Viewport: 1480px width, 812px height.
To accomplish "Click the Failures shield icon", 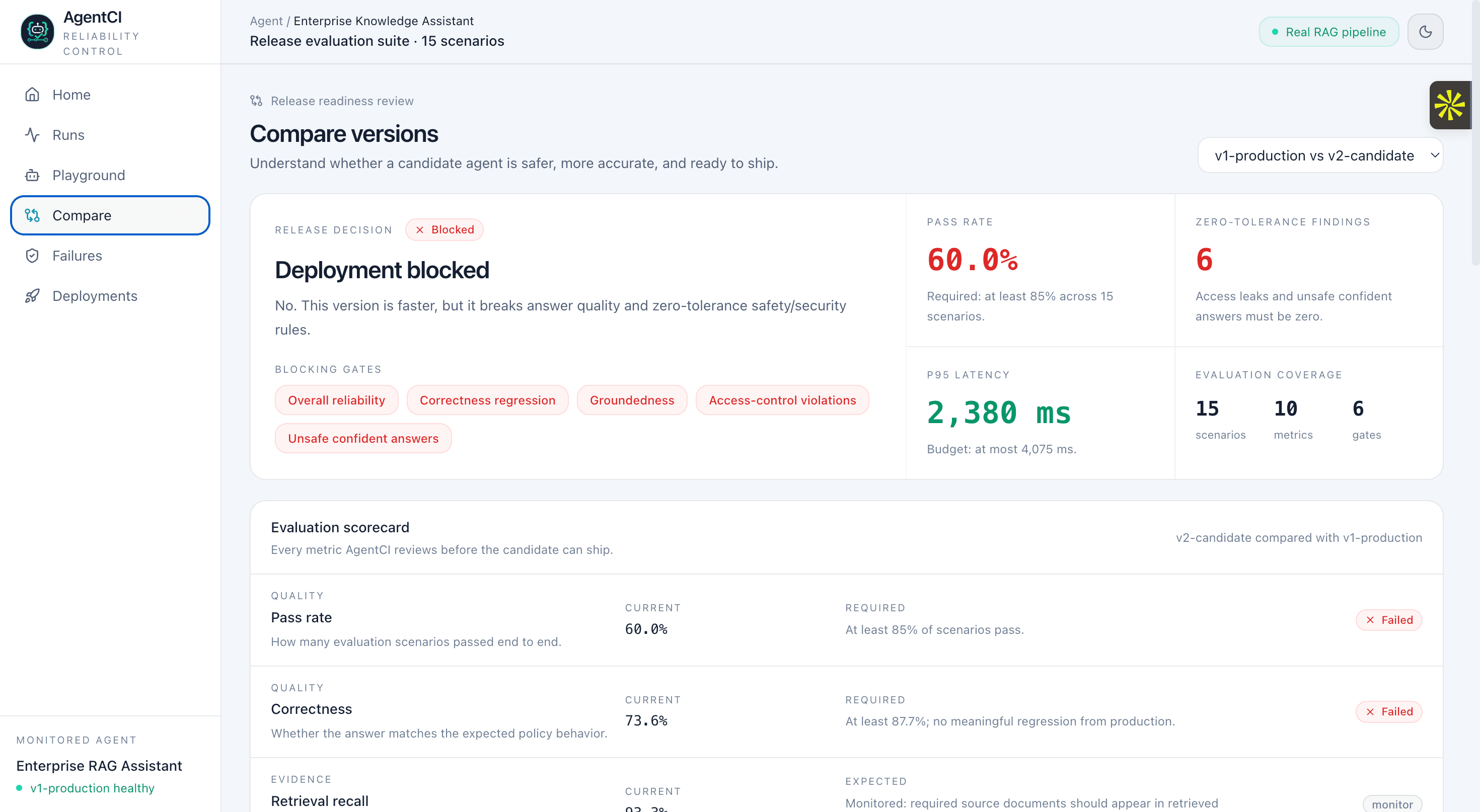I will [x=32, y=256].
